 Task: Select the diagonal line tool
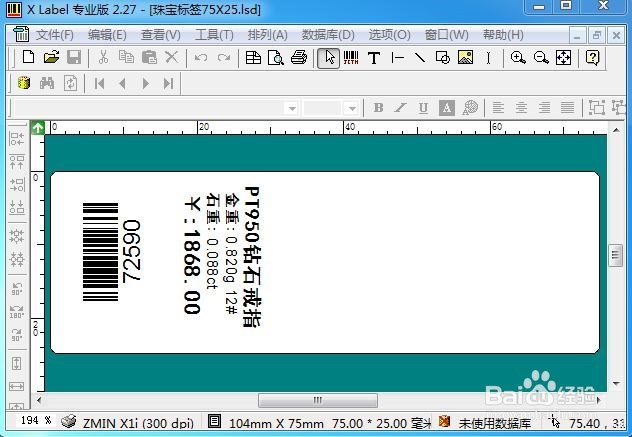[x=420, y=58]
